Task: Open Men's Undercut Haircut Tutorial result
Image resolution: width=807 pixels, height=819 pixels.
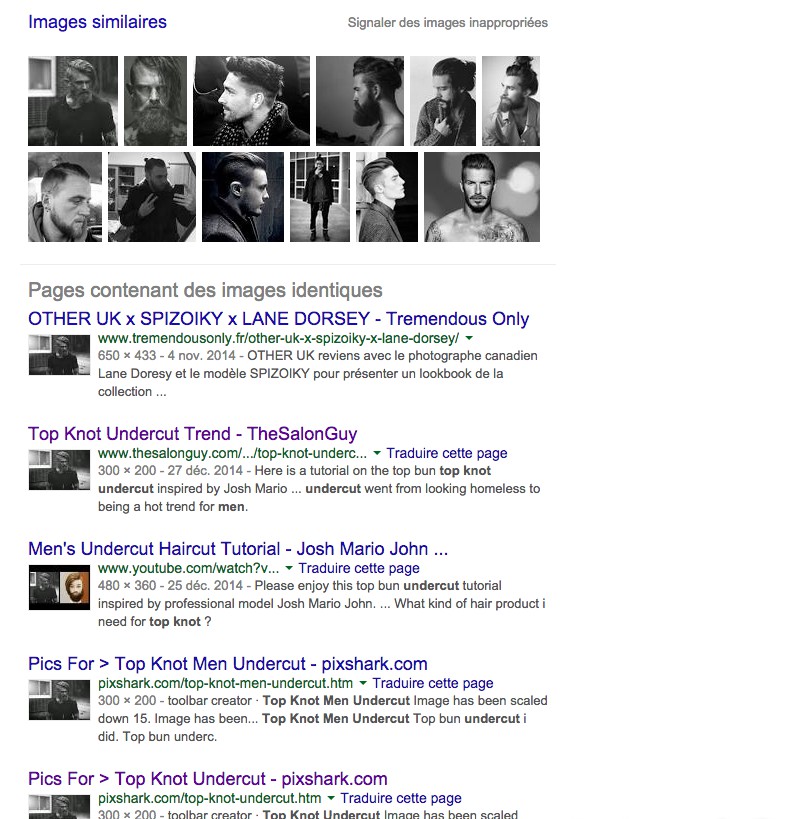Action: point(238,549)
